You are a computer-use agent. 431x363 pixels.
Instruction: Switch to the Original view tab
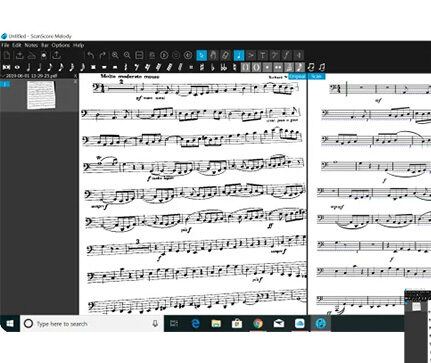point(297,76)
